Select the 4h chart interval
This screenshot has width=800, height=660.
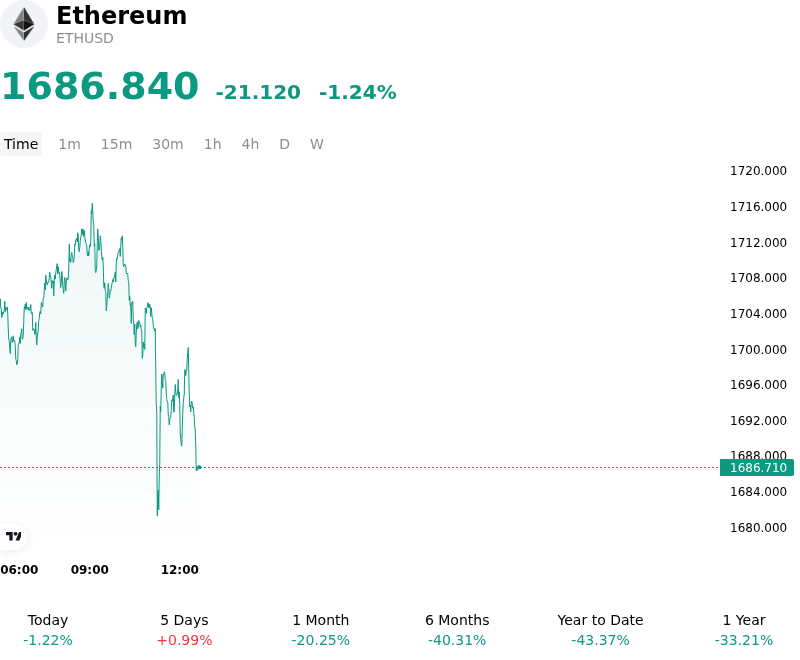(250, 144)
